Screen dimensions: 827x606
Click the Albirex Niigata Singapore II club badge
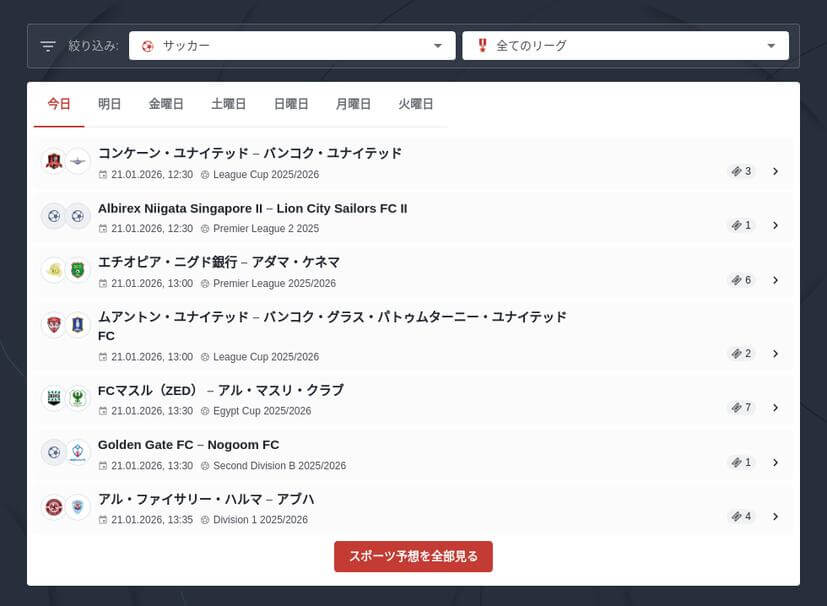[55, 216]
